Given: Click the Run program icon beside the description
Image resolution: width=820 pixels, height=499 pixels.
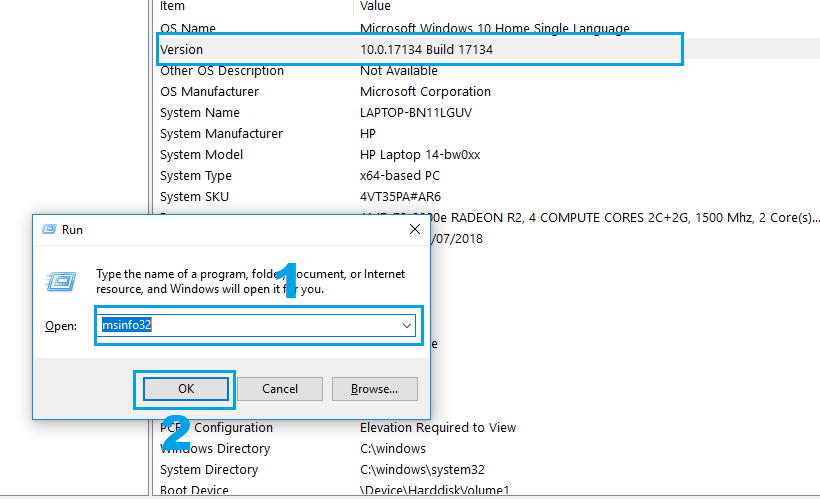Looking at the screenshot, I should [60, 282].
